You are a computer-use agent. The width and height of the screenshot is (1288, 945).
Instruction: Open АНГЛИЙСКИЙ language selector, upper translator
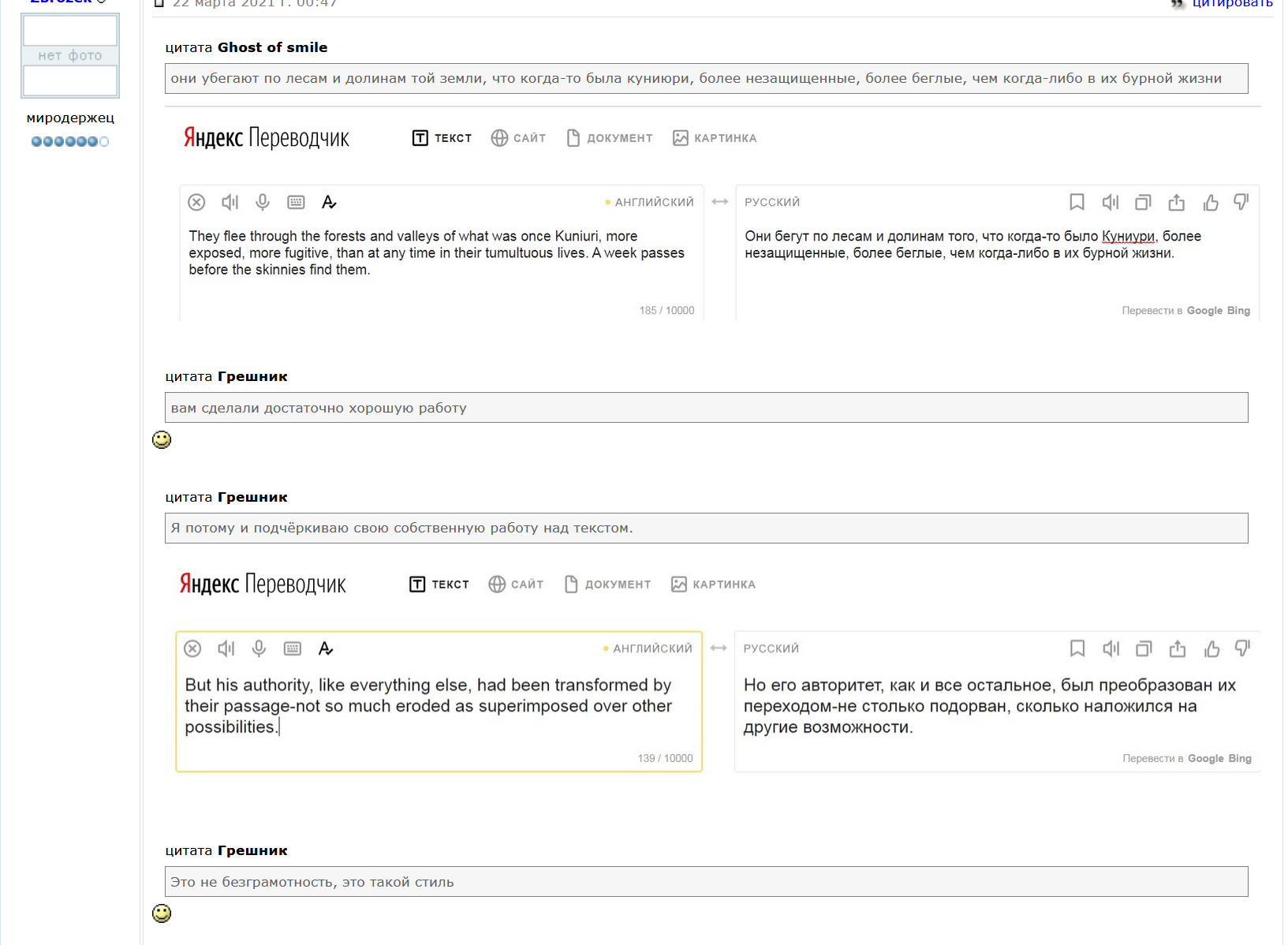point(654,203)
